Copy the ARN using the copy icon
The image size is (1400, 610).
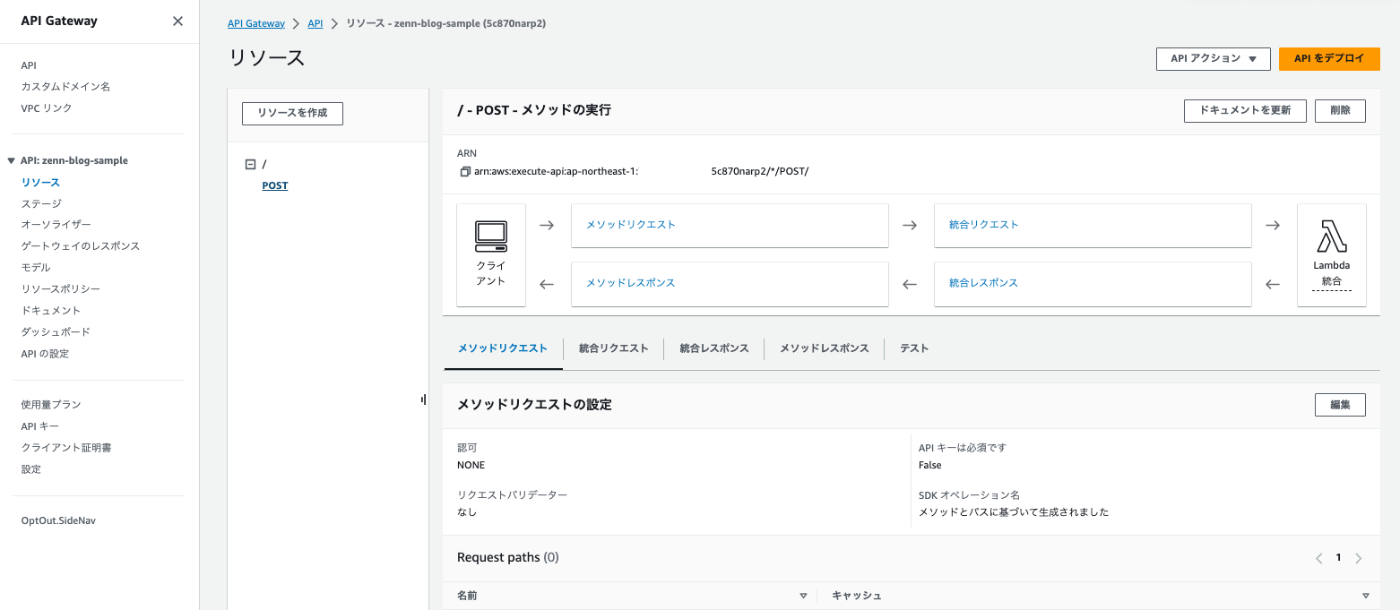(x=465, y=172)
